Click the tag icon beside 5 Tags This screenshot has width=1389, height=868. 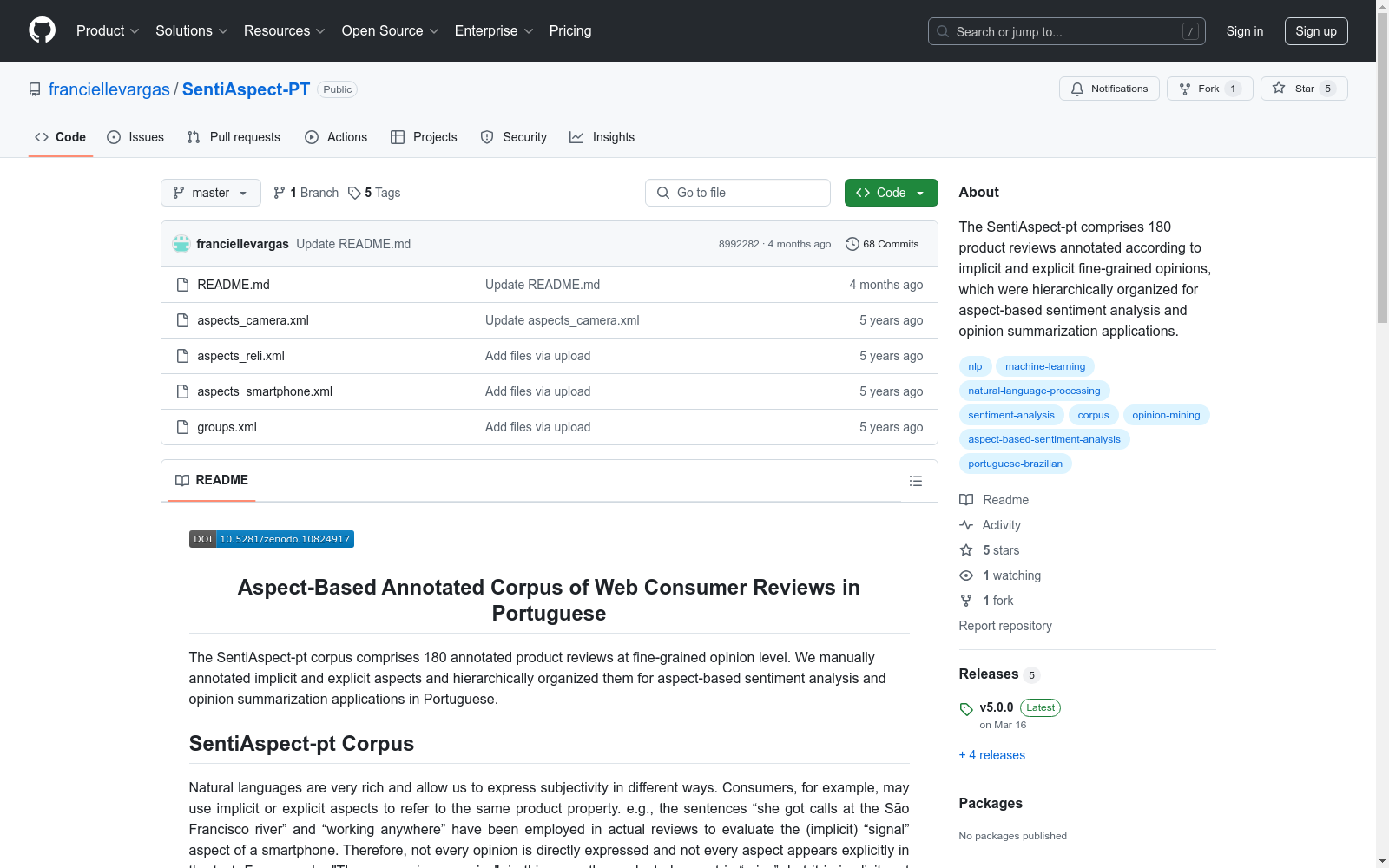tap(354, 193)
